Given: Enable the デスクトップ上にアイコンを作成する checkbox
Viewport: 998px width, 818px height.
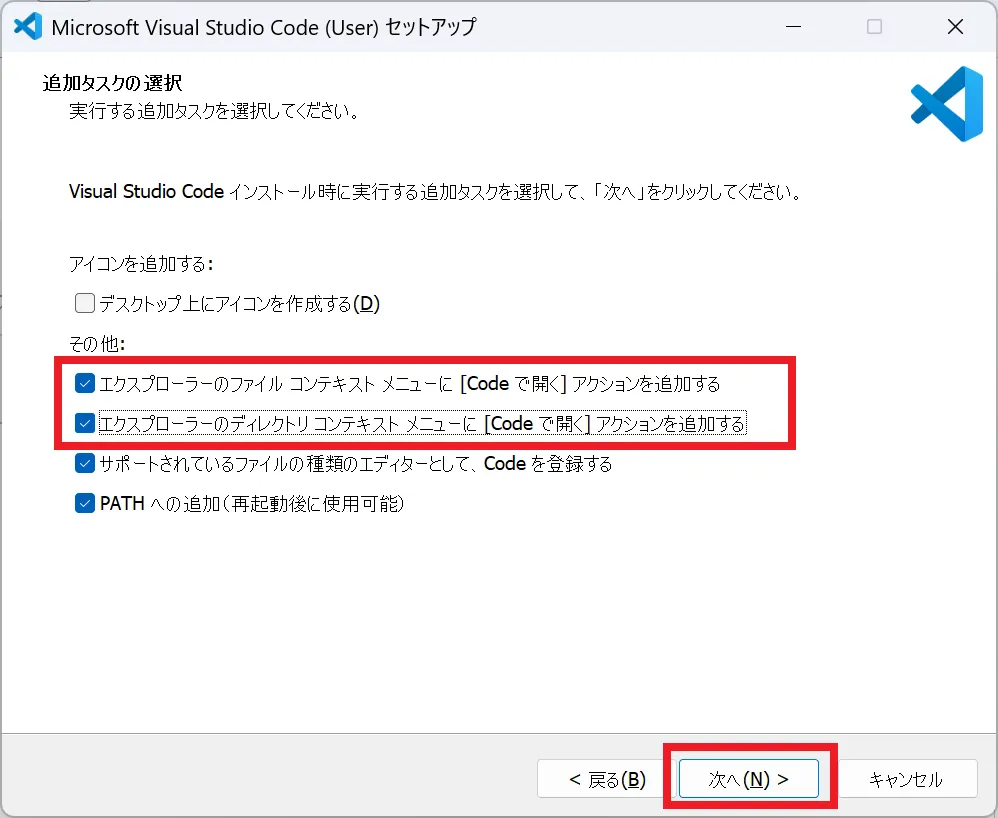Looking at the screenshot, I should (x=85, y=303).
